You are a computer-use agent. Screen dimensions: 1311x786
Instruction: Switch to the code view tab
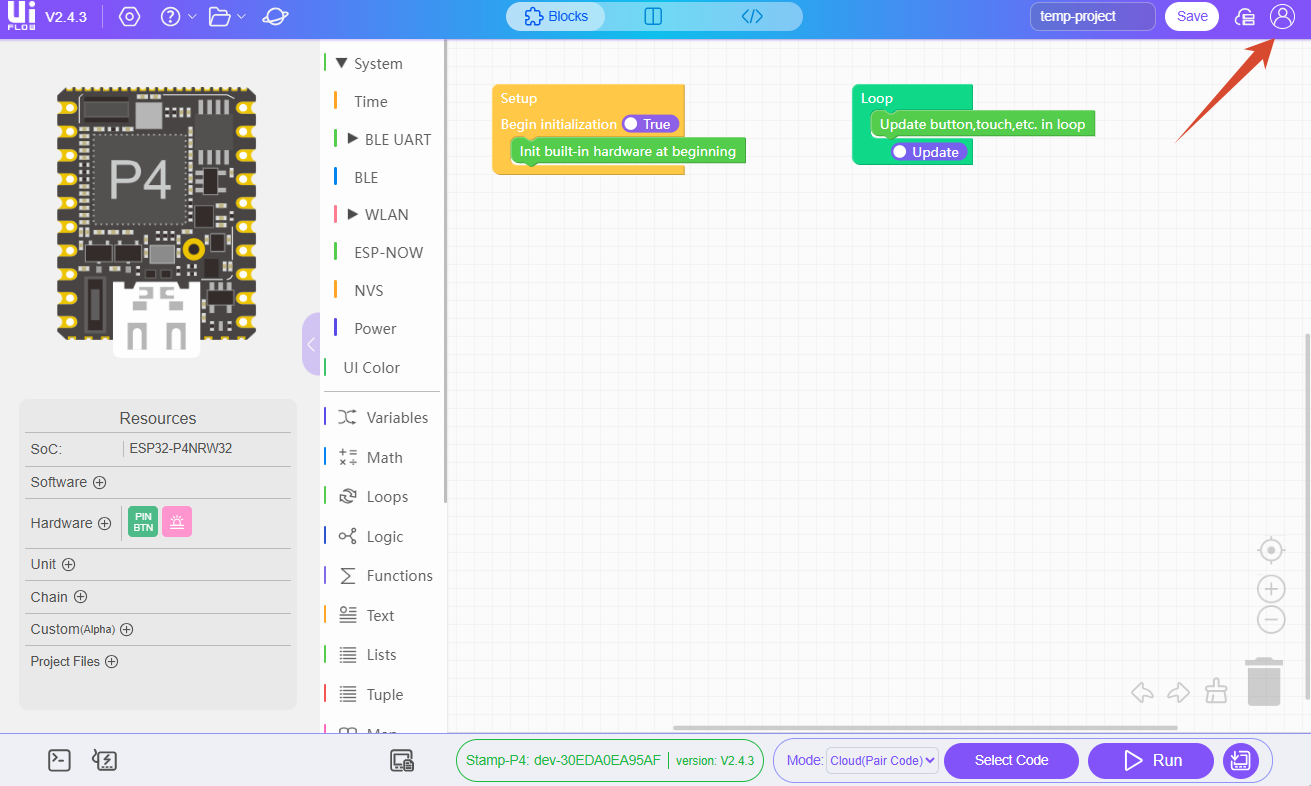click(752, 17)
